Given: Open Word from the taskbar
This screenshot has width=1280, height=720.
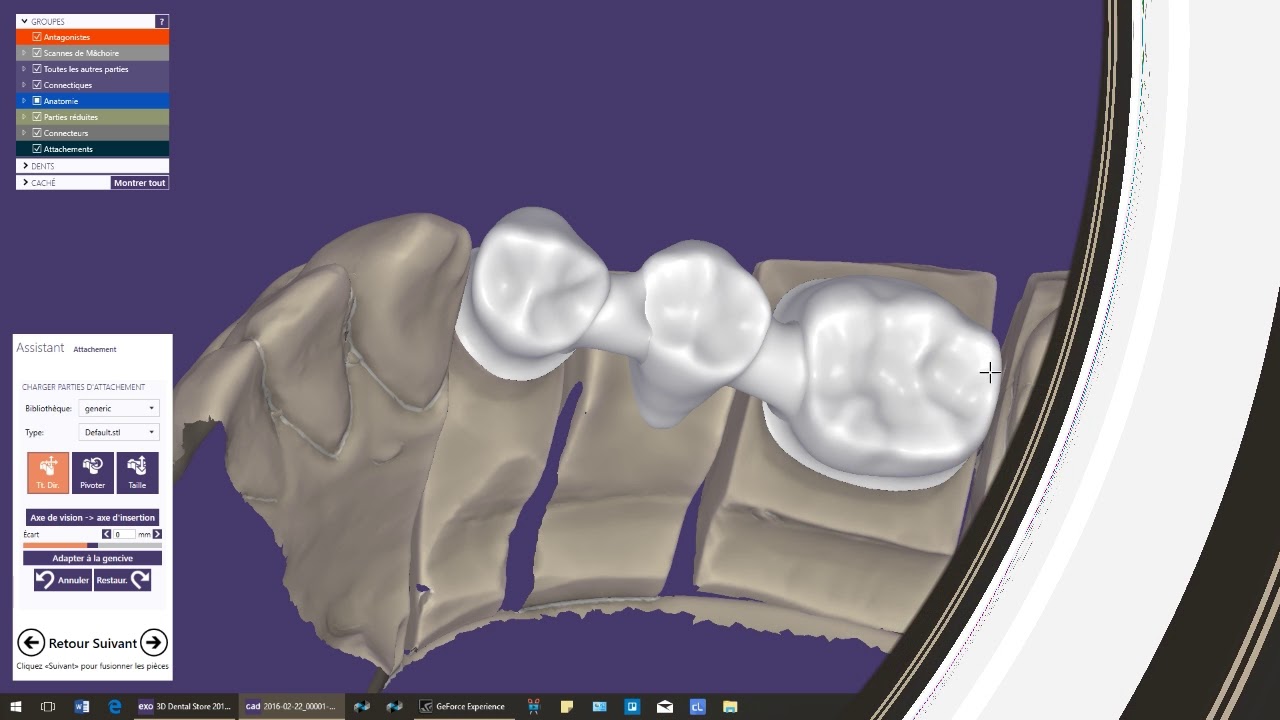Looking at the screenshot, I should coord(82,706).
